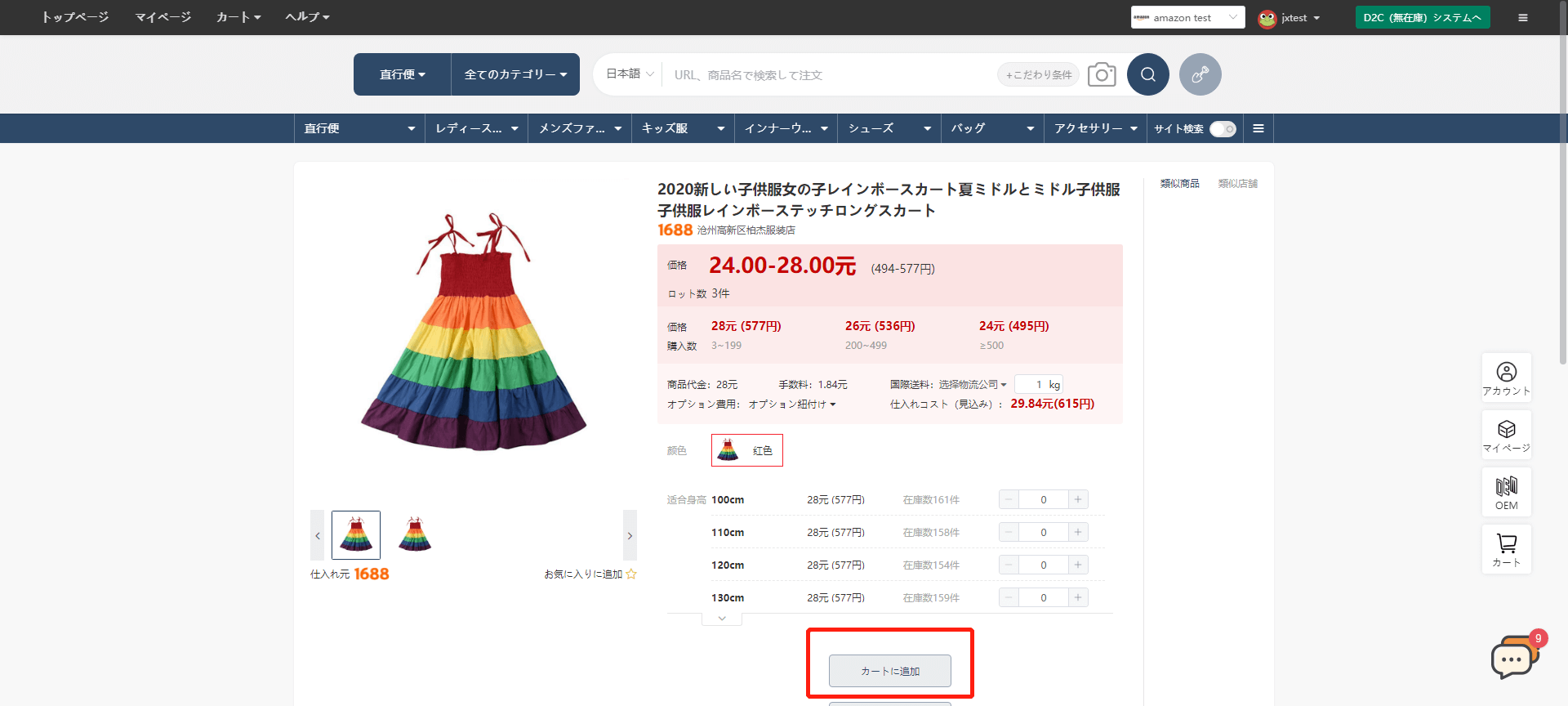Click the magnifier search button
This screenshot has height=706, width=1568.
pyautogui.click(x=1147, y=74)
